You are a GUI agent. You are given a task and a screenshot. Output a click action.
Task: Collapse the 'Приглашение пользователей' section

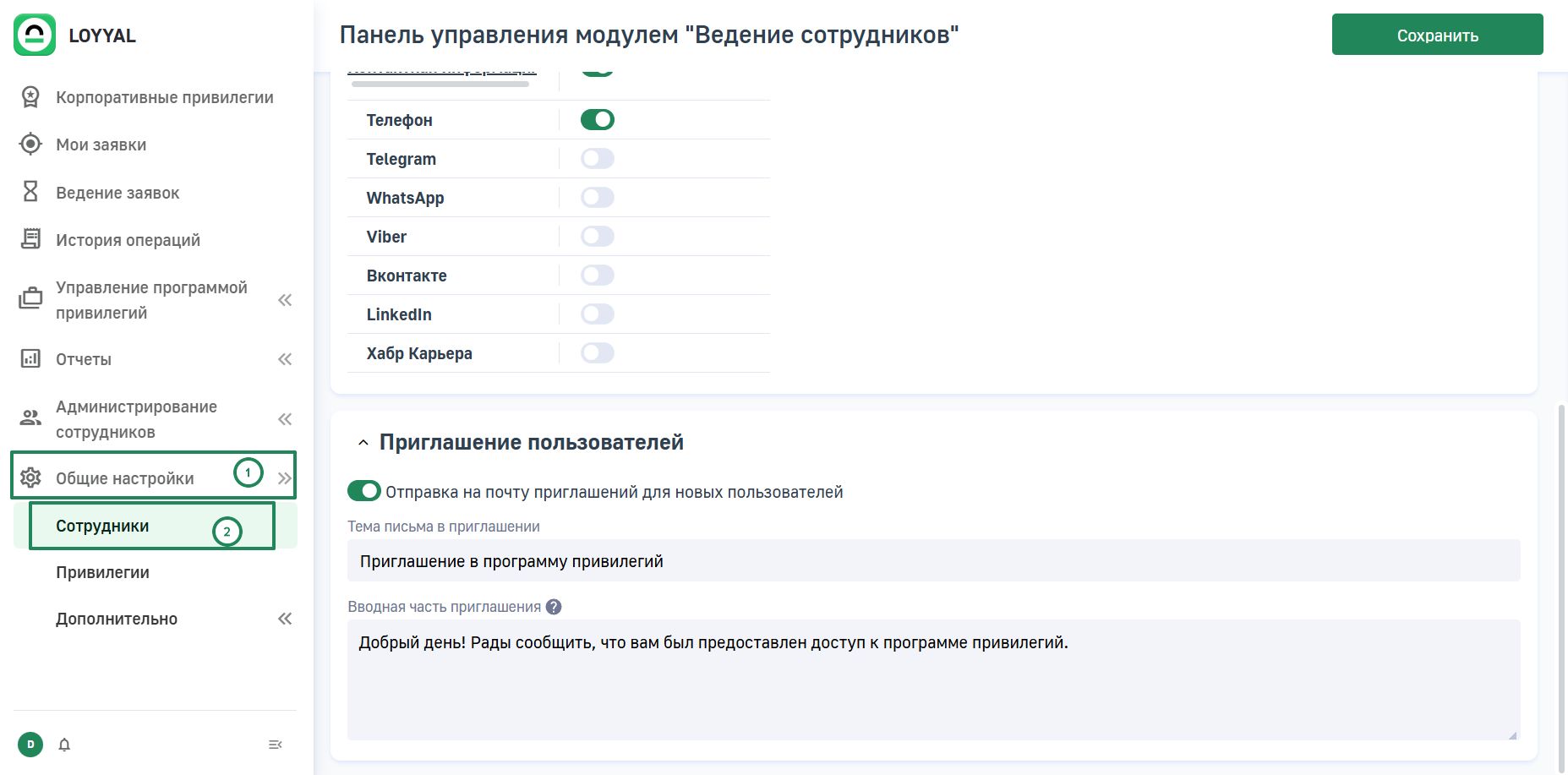(x=363, y=443)
